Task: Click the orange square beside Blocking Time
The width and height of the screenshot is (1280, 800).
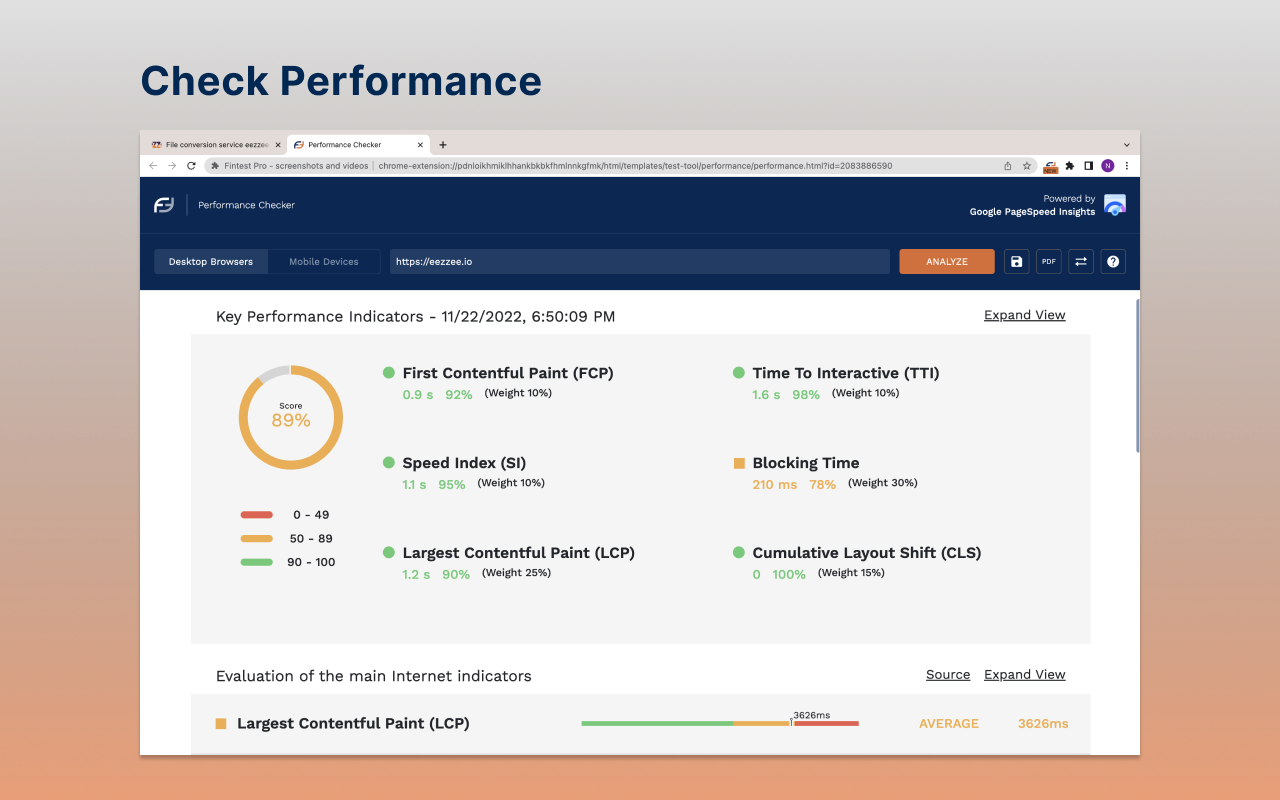Action: (739, 463)
